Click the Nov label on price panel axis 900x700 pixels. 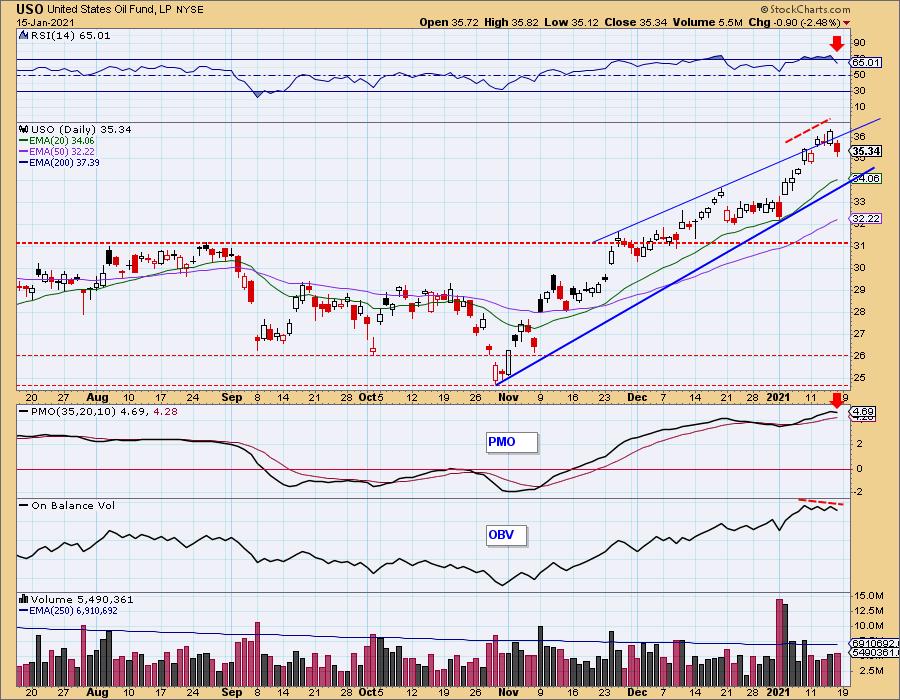[509, 397]
